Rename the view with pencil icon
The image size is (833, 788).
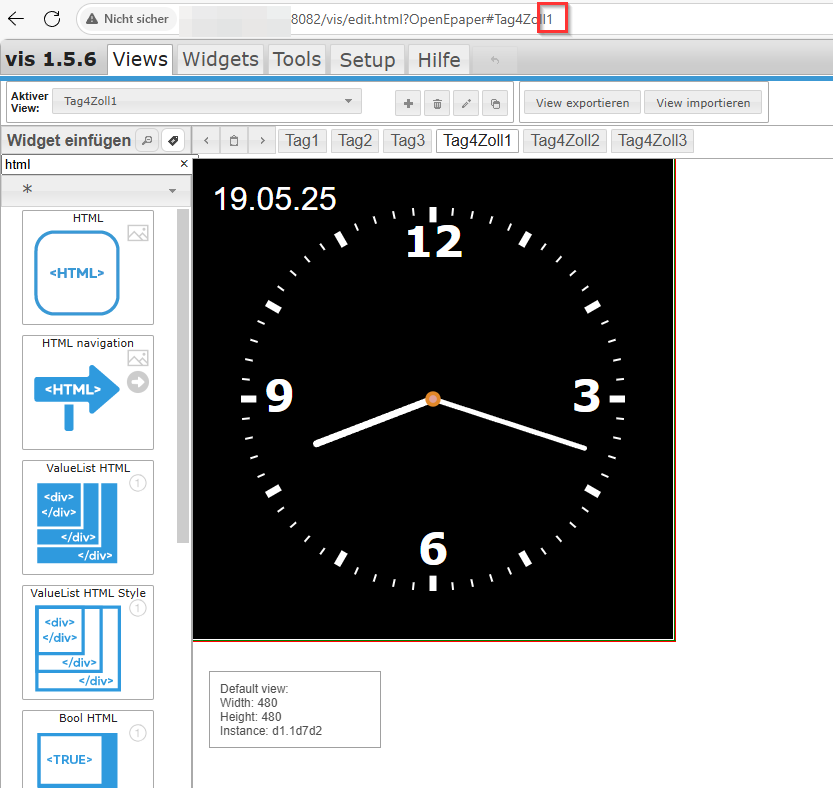tap(466, 103)
